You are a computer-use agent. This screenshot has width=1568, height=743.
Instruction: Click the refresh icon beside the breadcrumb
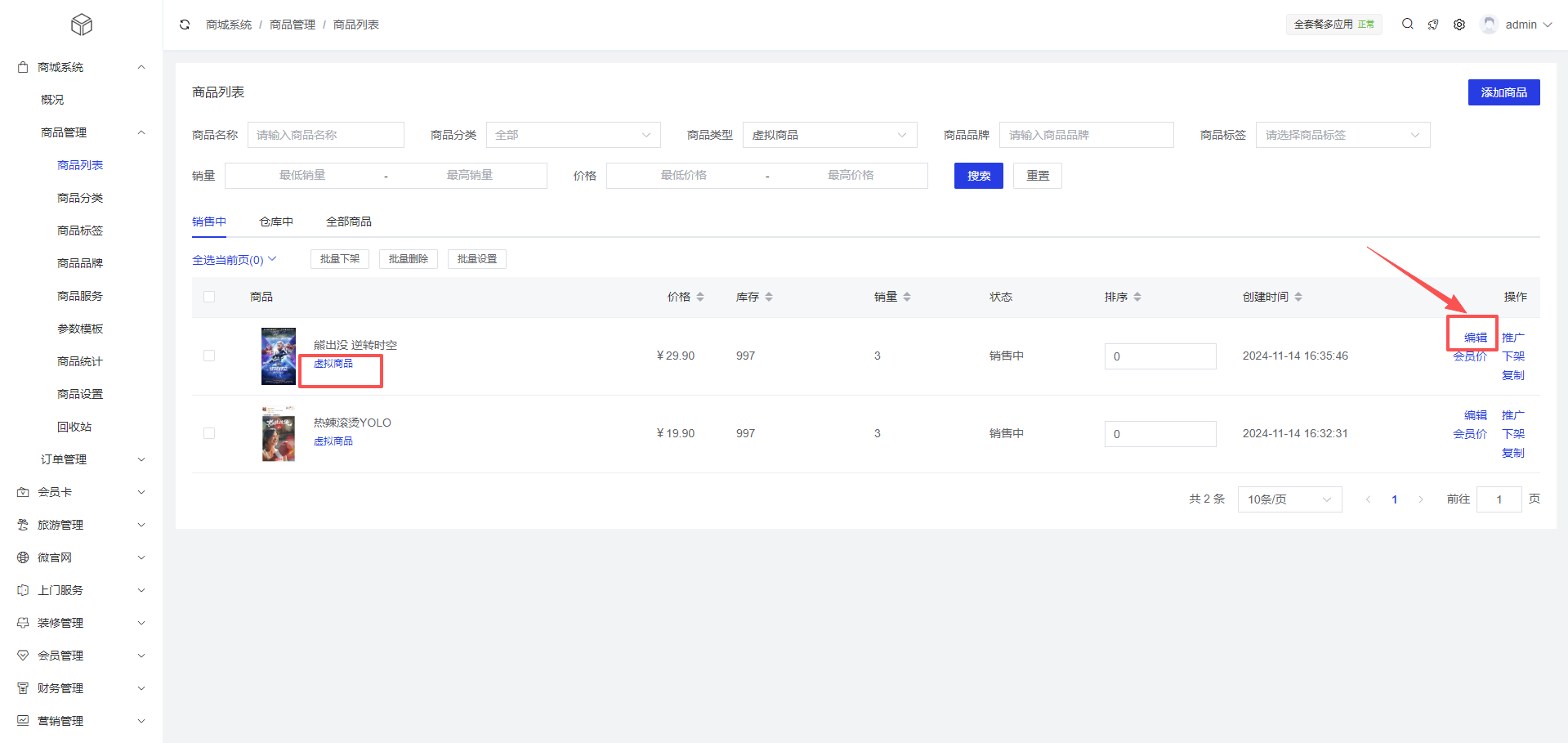pyautogui.click(x=185, y=25)
